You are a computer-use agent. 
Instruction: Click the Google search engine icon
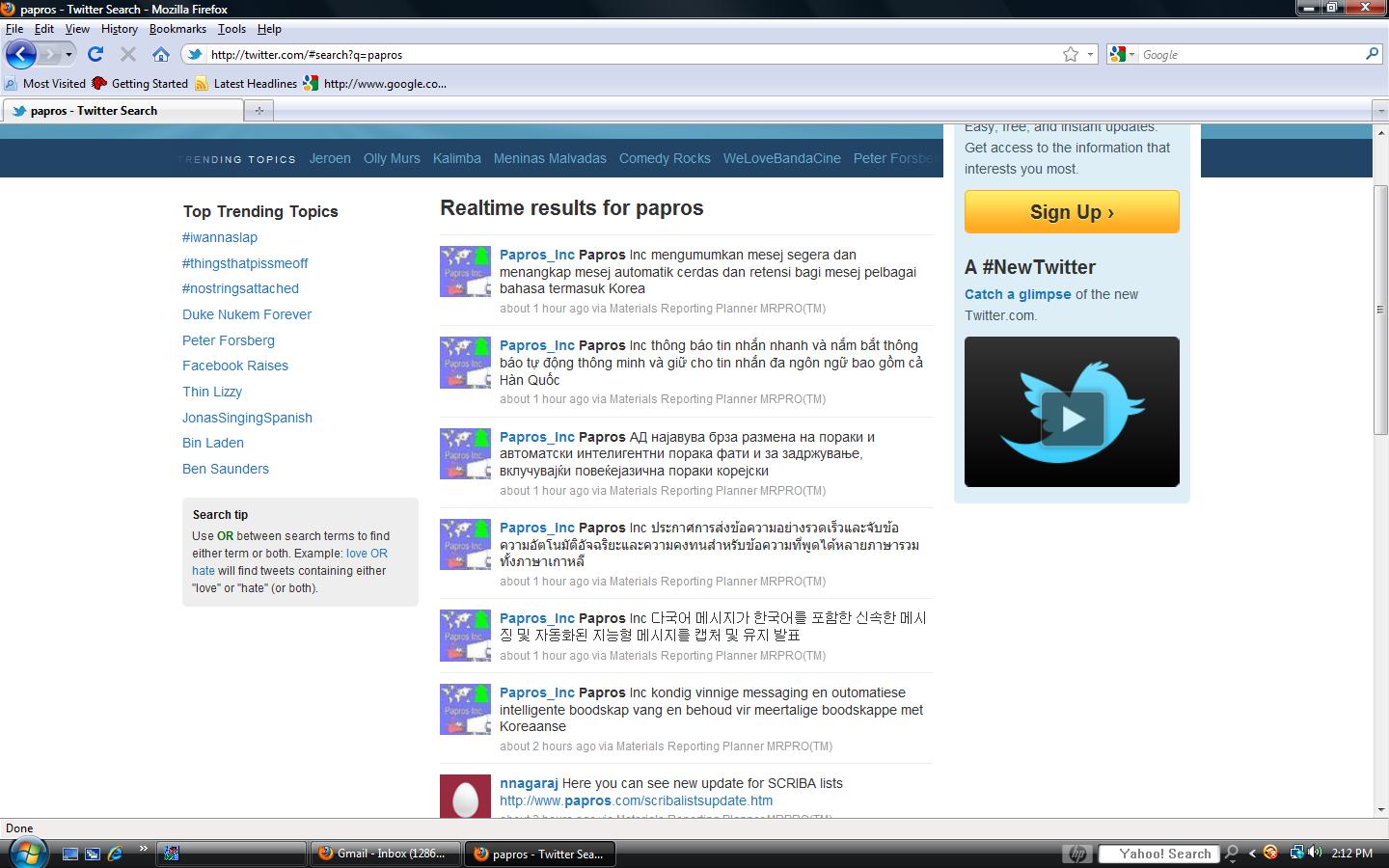click(x=1118, y=55)
